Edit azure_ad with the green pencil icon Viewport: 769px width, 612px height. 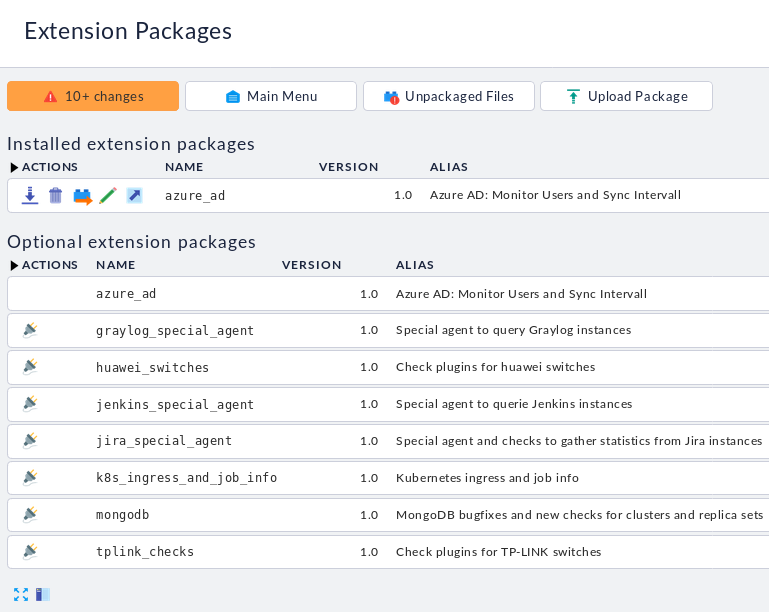pos(108,196)
